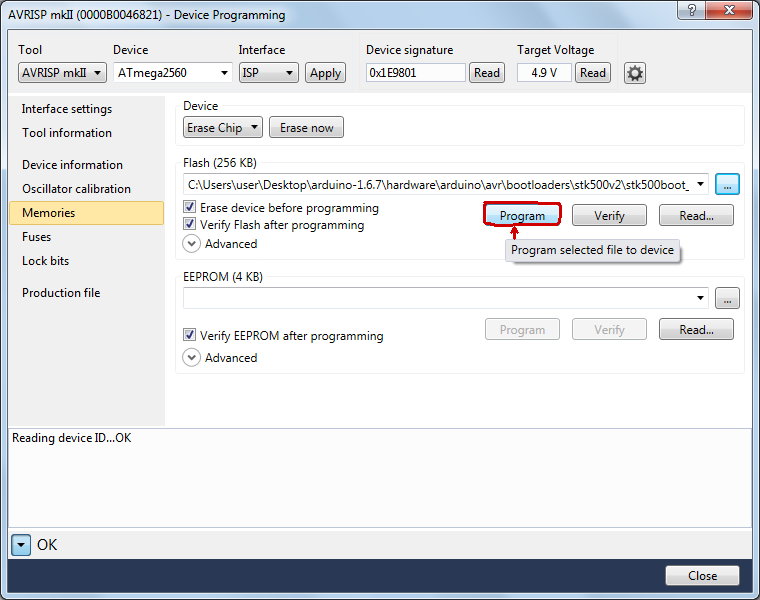Expand the EEPROM Advanced section
The image size is (760, 600).
192,358
